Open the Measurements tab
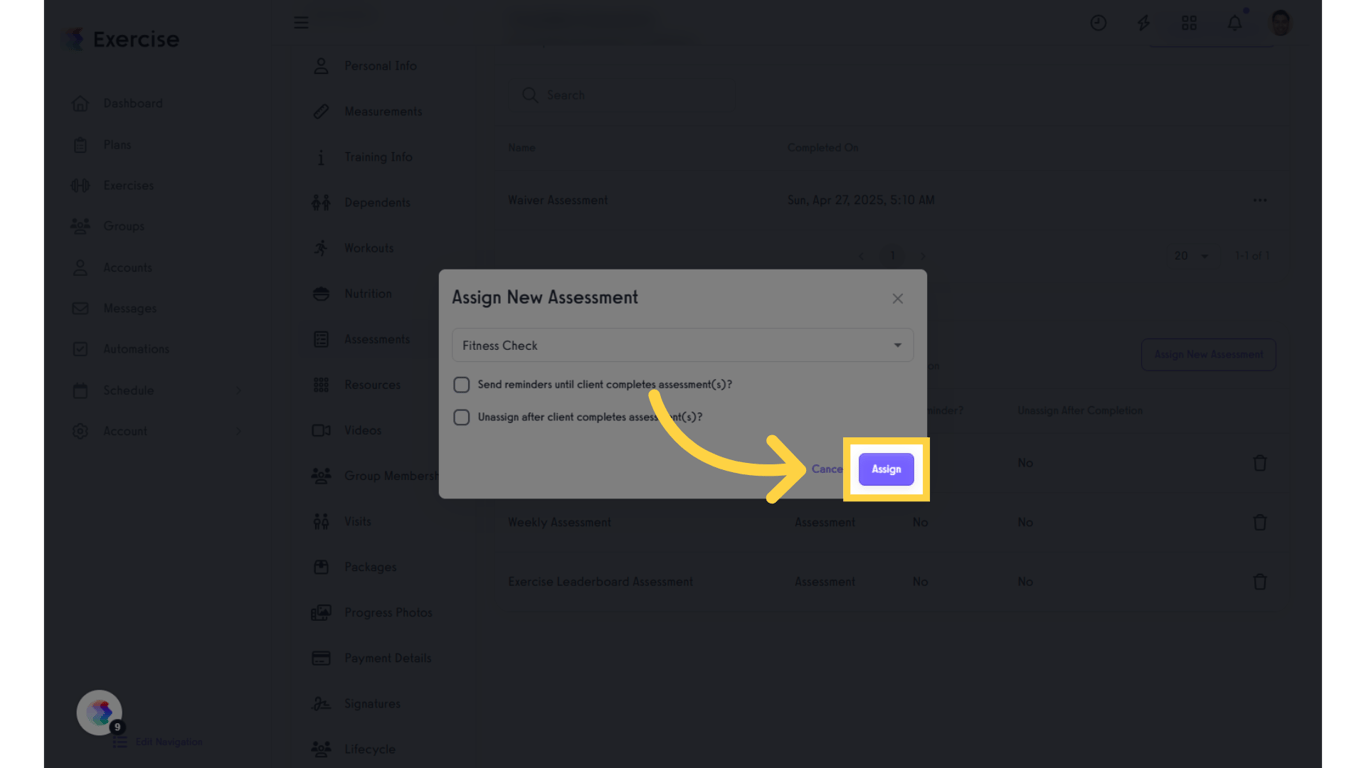Screen dimensions: 1366x768 coord(383,111)
